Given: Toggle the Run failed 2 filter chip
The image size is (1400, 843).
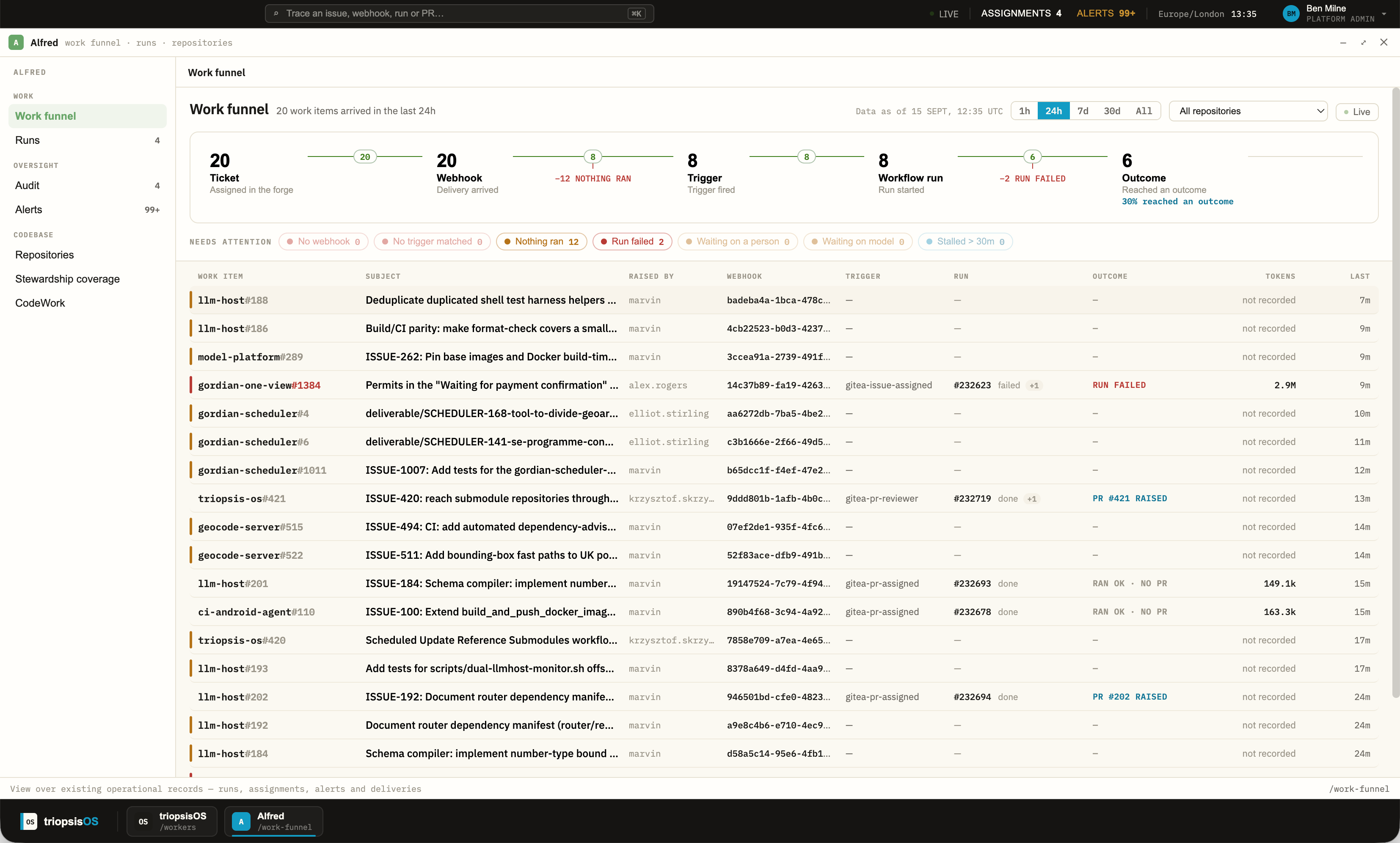Looking at the screenshot, I should tap(632, 242).
